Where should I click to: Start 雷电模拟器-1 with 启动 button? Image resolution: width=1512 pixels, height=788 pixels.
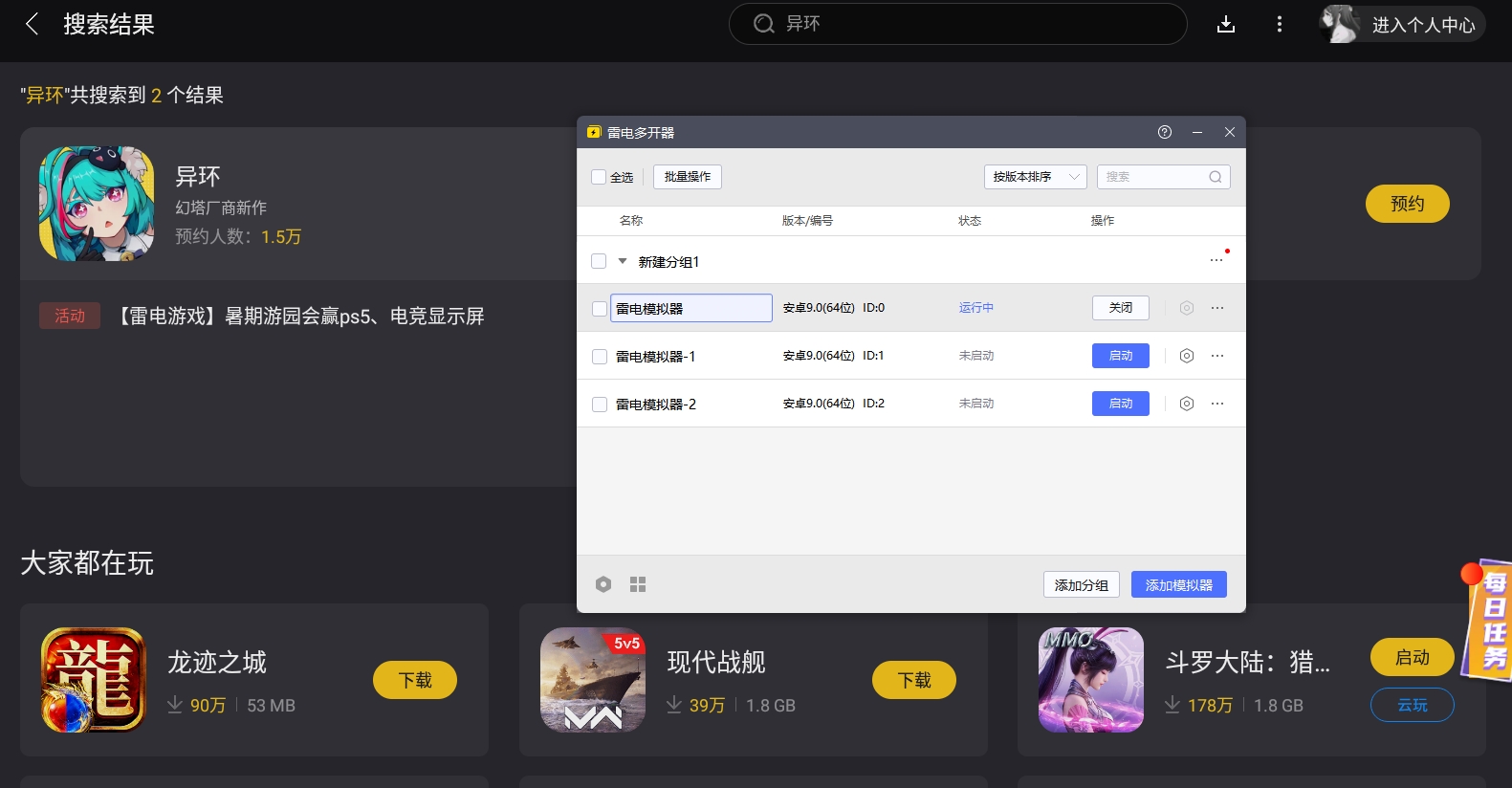[x=1121, y=356]
